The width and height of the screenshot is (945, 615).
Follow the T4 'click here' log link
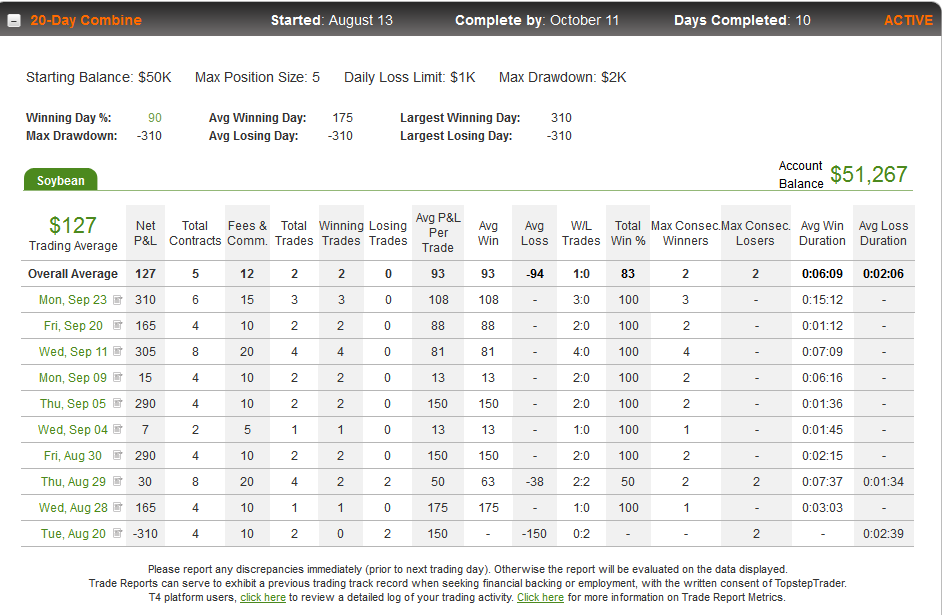tap(263, 598)
